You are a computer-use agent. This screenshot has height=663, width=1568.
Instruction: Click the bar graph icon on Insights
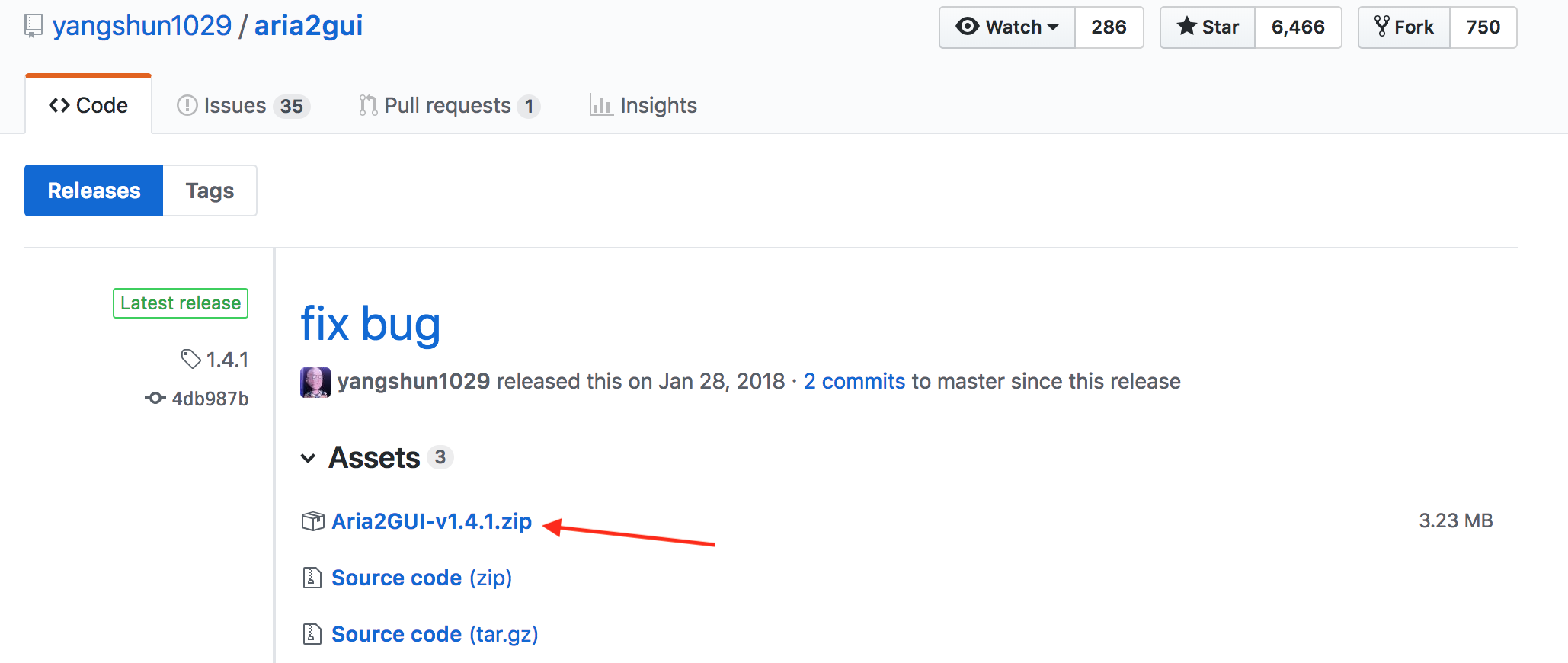coord(601,105)
